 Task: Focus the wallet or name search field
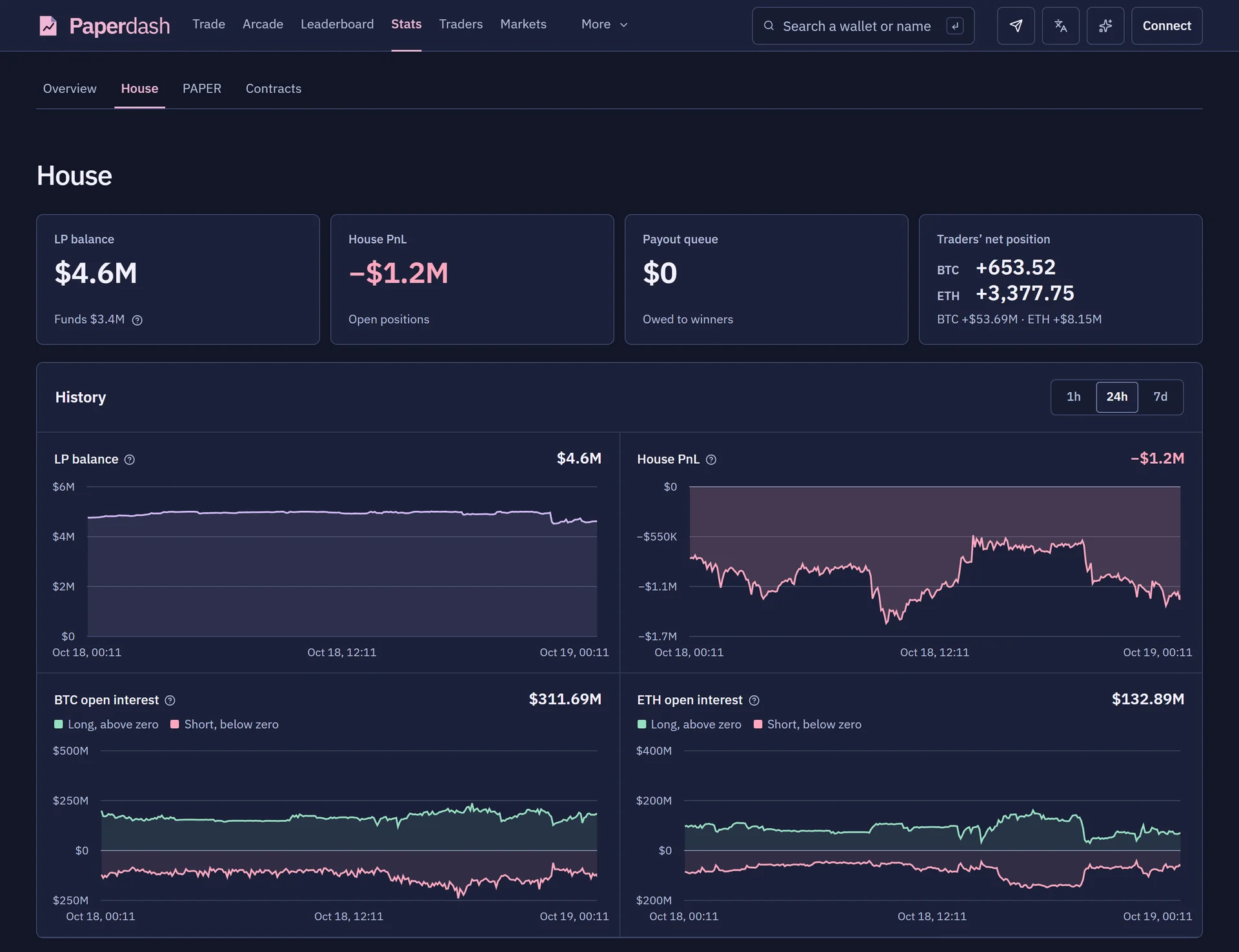pyautogui.click(x=863, y=26)
